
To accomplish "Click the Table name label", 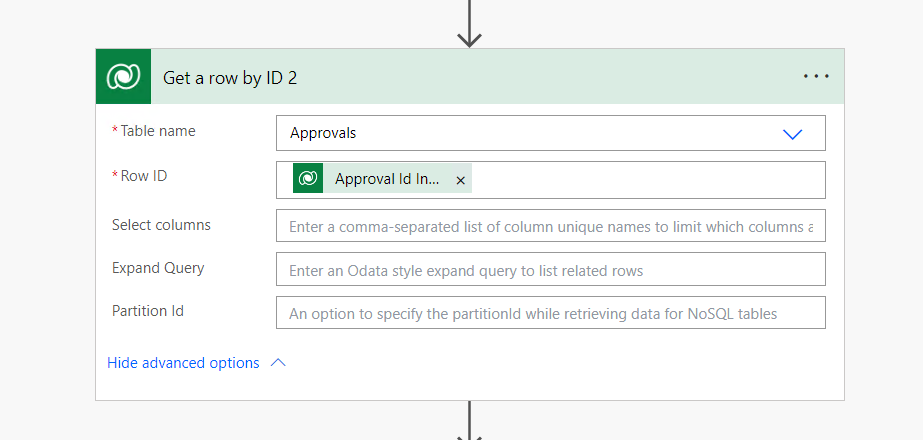I will [x=158, y=131].
